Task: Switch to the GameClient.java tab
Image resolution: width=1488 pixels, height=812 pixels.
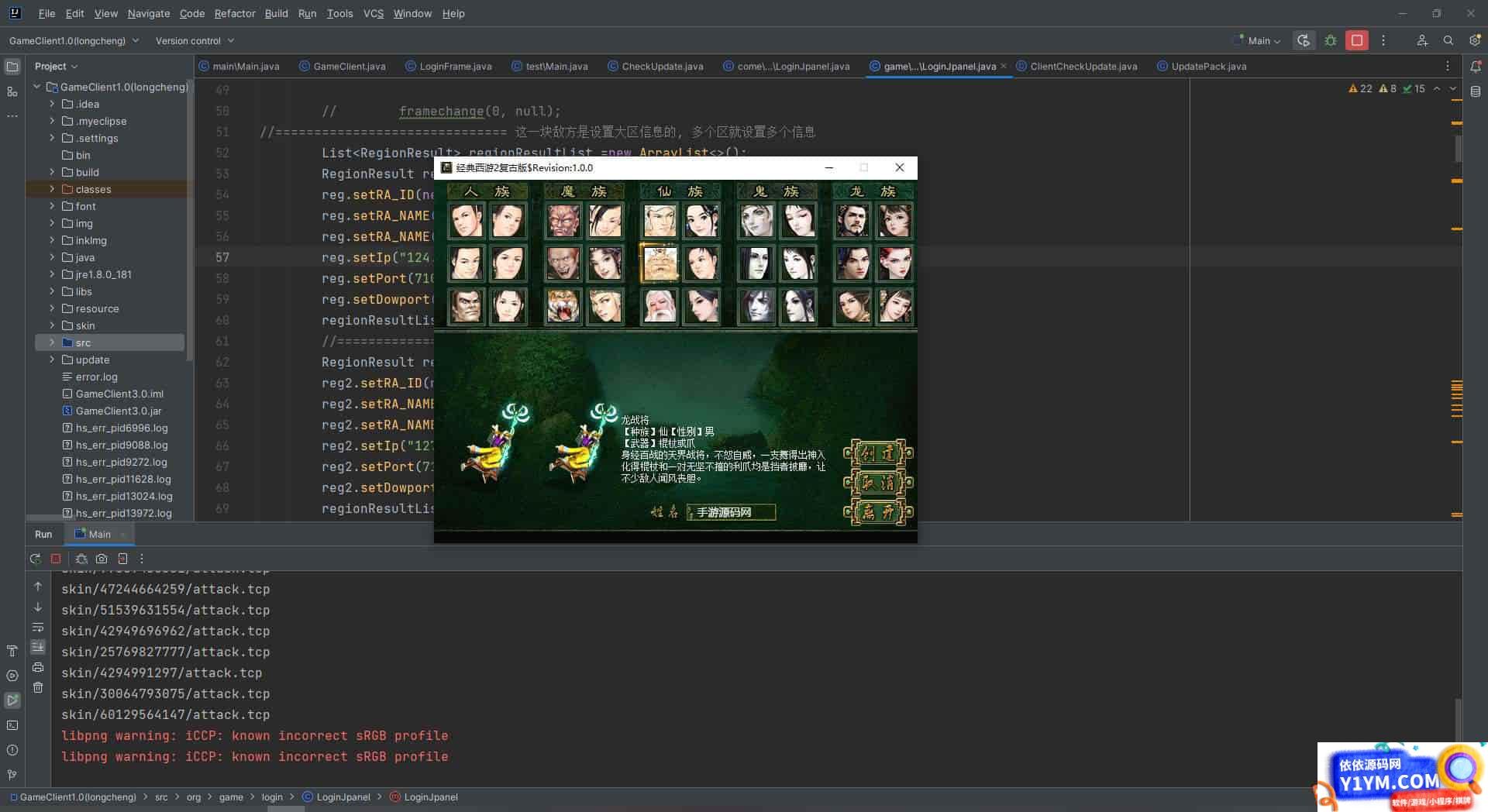Action: (x=342, y=67)
